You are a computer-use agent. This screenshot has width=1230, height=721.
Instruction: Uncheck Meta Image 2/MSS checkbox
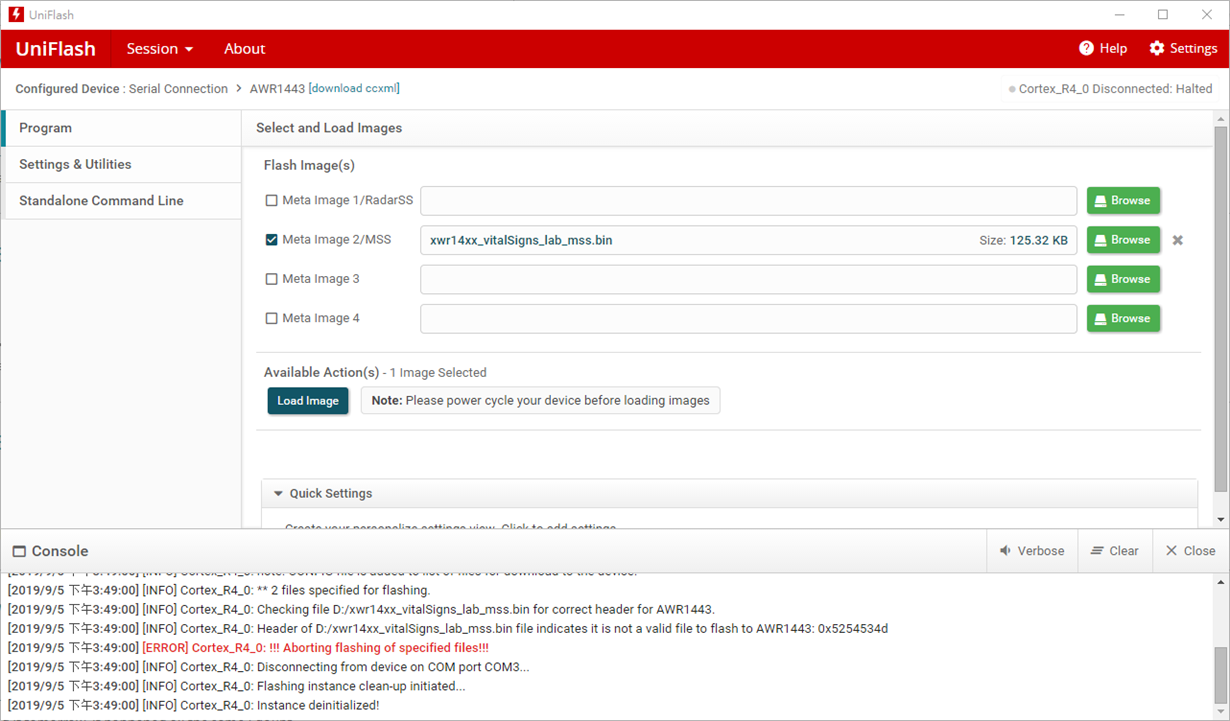[271, 240]
